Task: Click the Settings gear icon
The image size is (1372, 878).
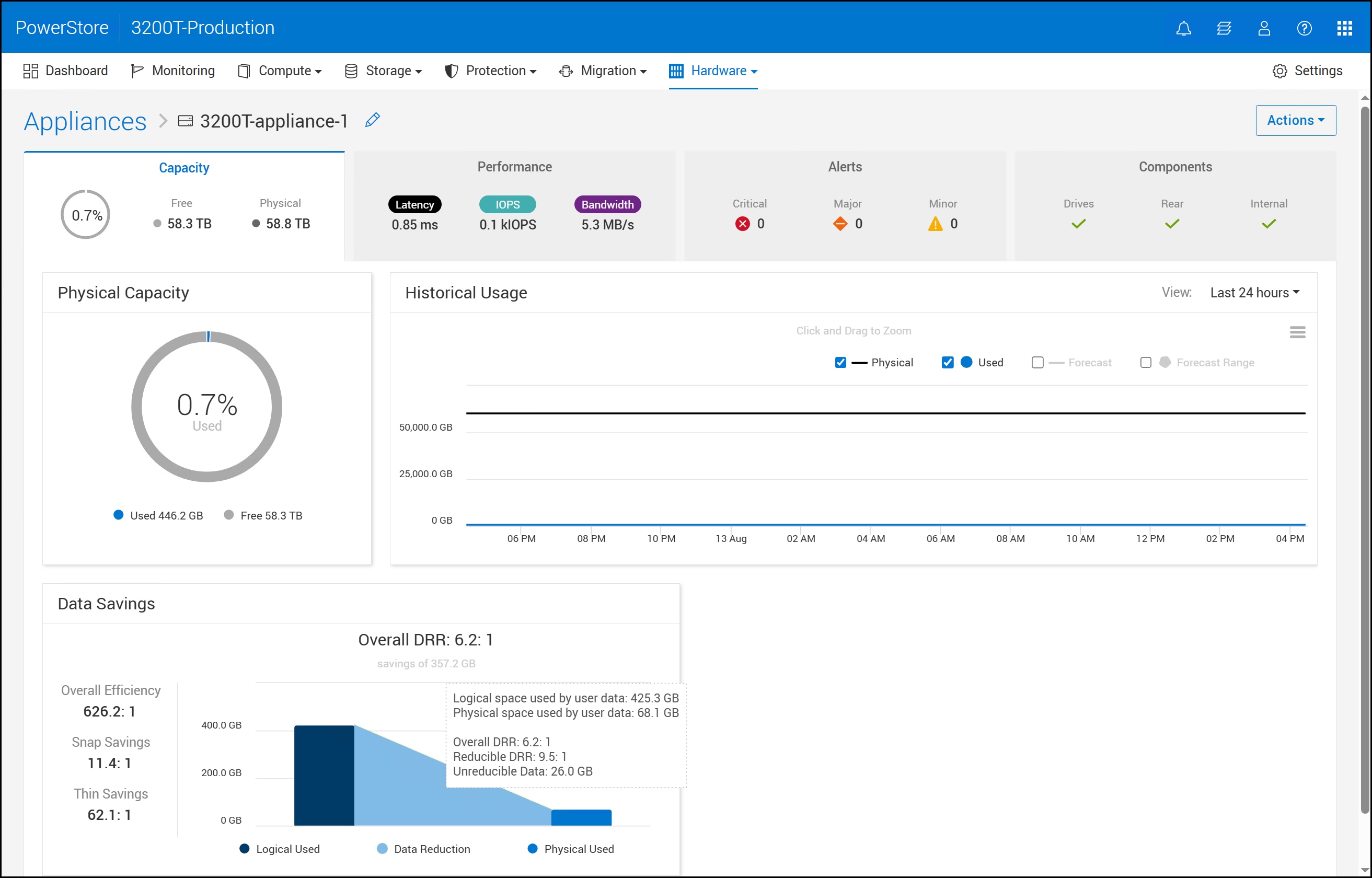Action: 1279,71
